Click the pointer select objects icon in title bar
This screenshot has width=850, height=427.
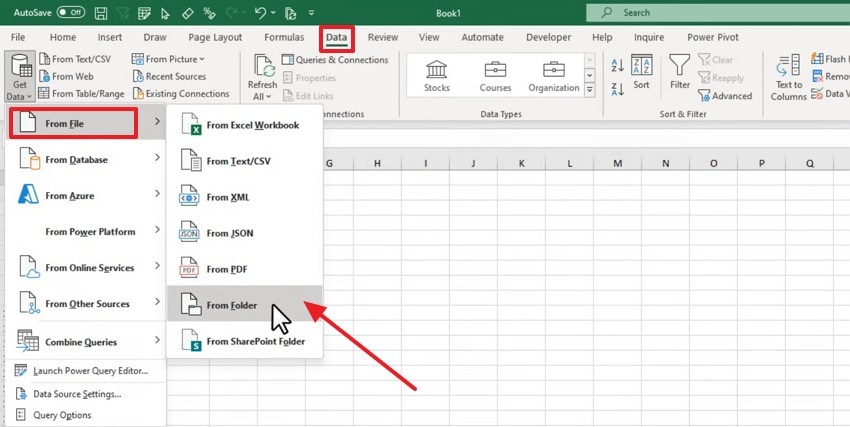(165, 13)
